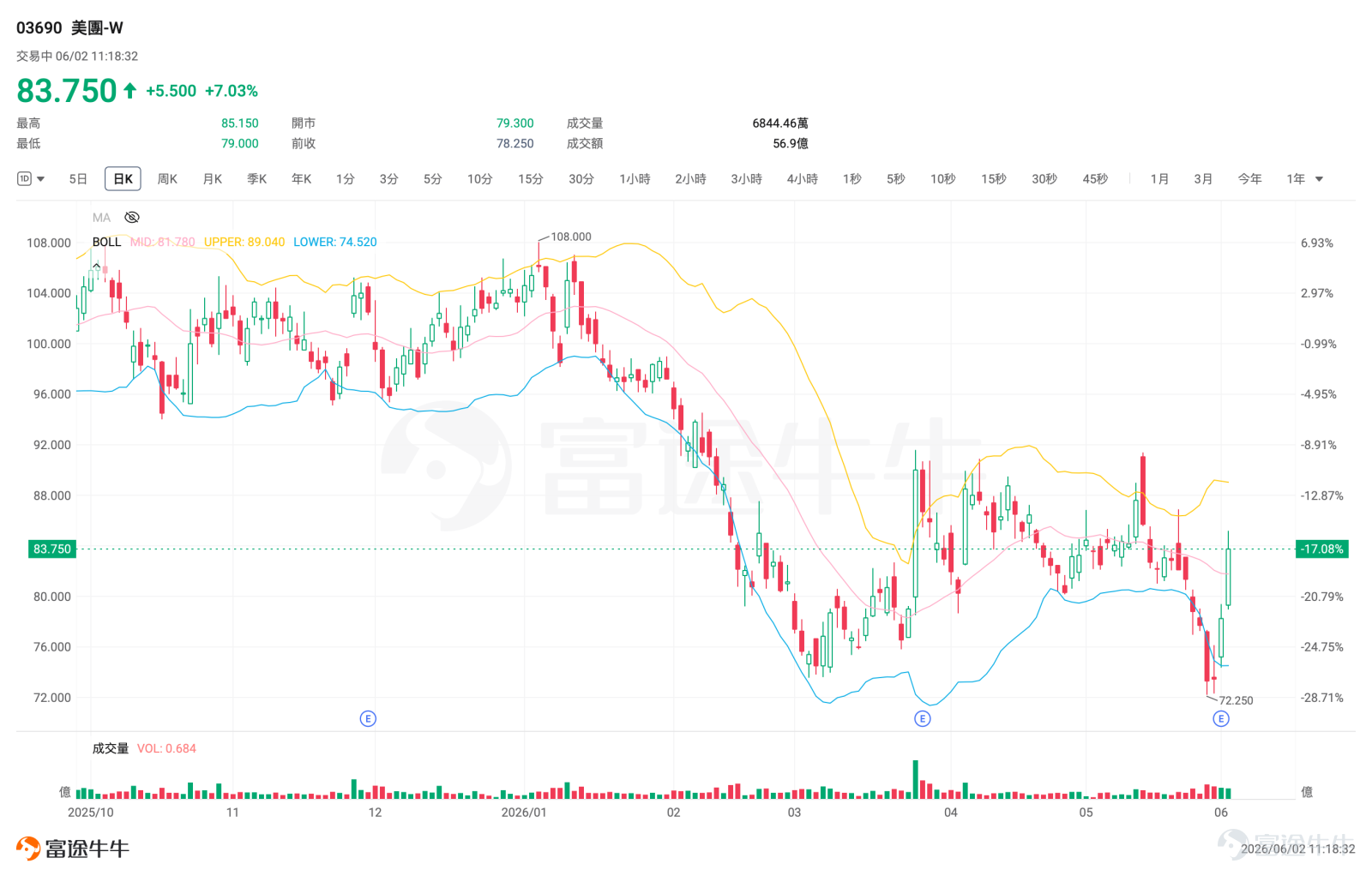Pick the 5秒 interval
This screenshot has height=876, width=1372.
coord(895,179)
